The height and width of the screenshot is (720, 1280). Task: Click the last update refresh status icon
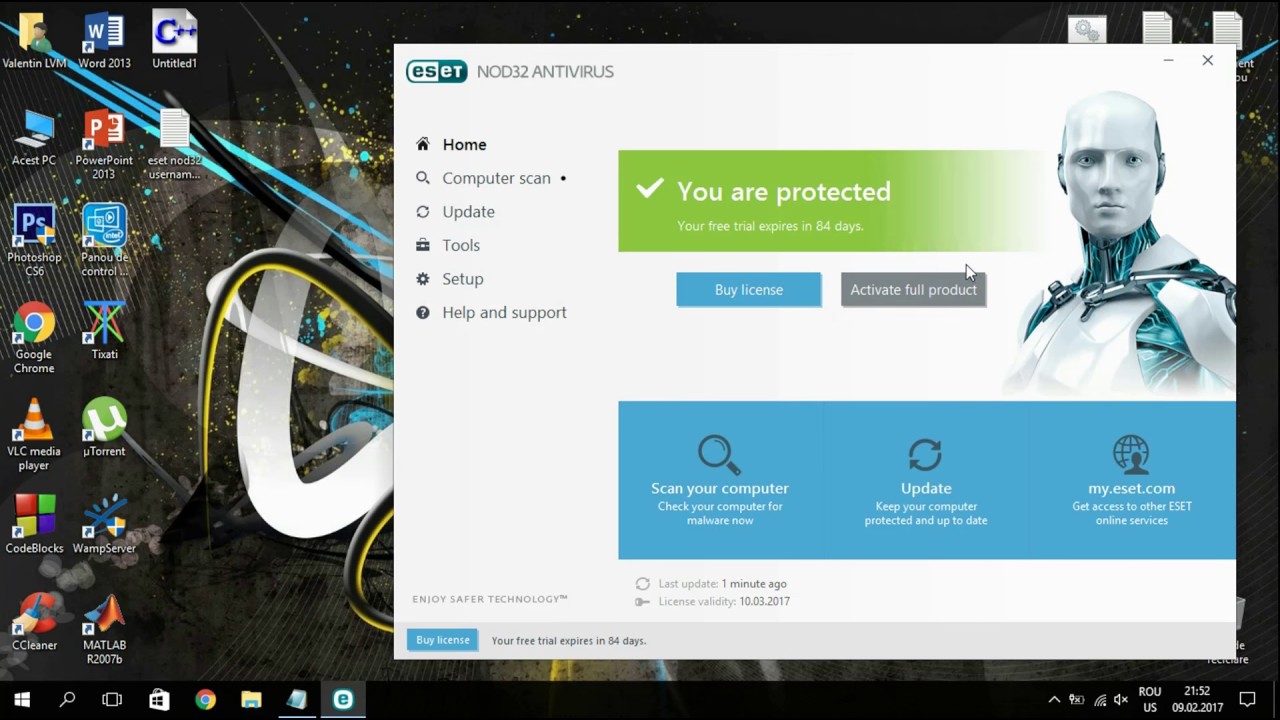(x=642, y=584)
